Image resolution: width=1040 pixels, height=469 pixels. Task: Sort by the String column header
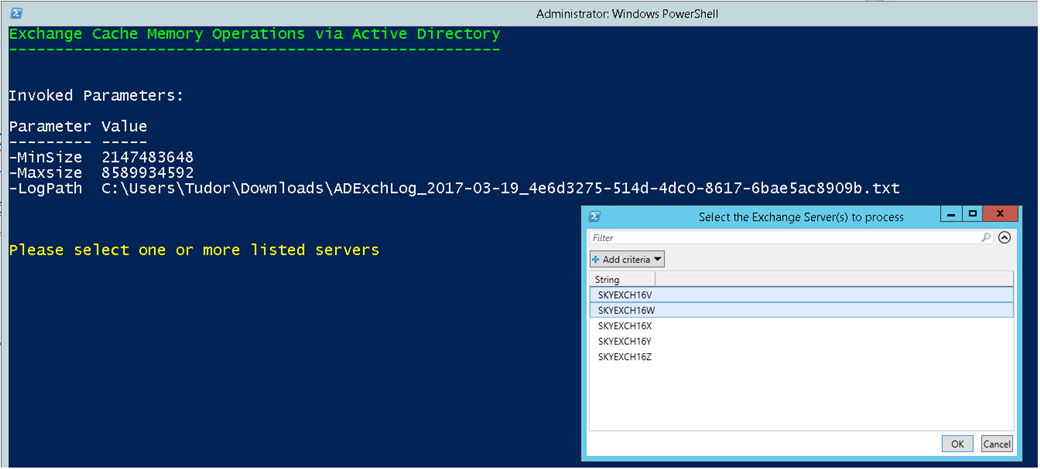point(621,279)
